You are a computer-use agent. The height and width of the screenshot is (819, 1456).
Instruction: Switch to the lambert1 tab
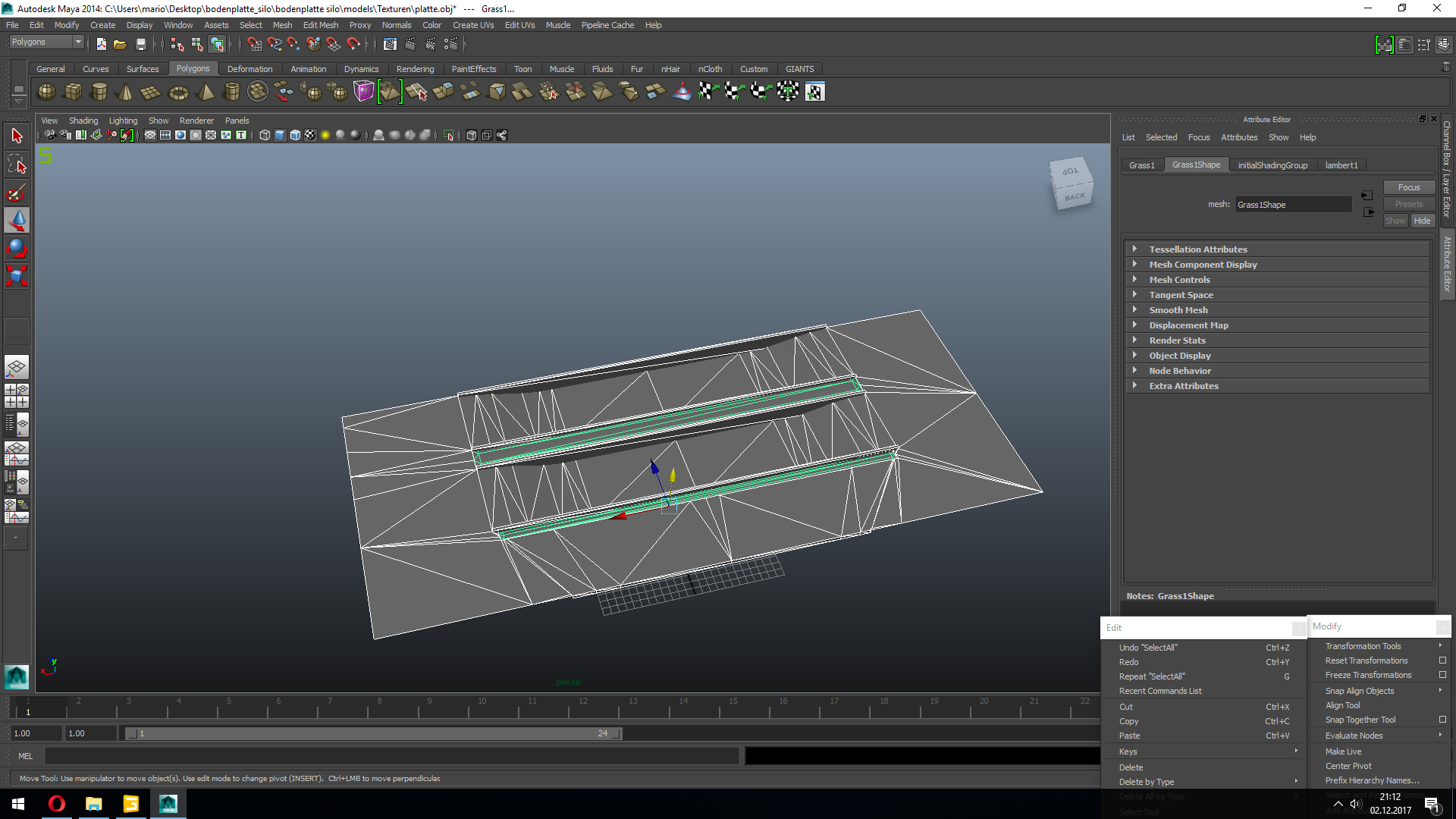[x=1341, y=165]
